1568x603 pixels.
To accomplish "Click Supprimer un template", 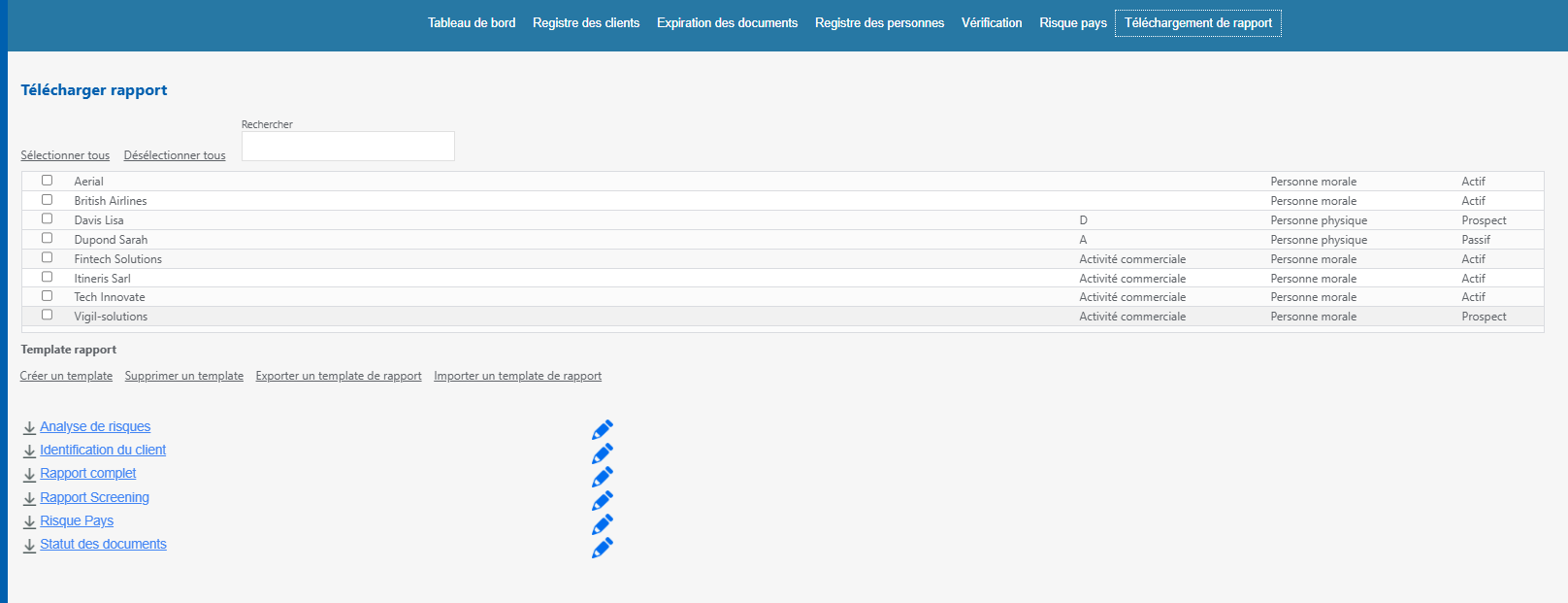I will pos(184,376).
